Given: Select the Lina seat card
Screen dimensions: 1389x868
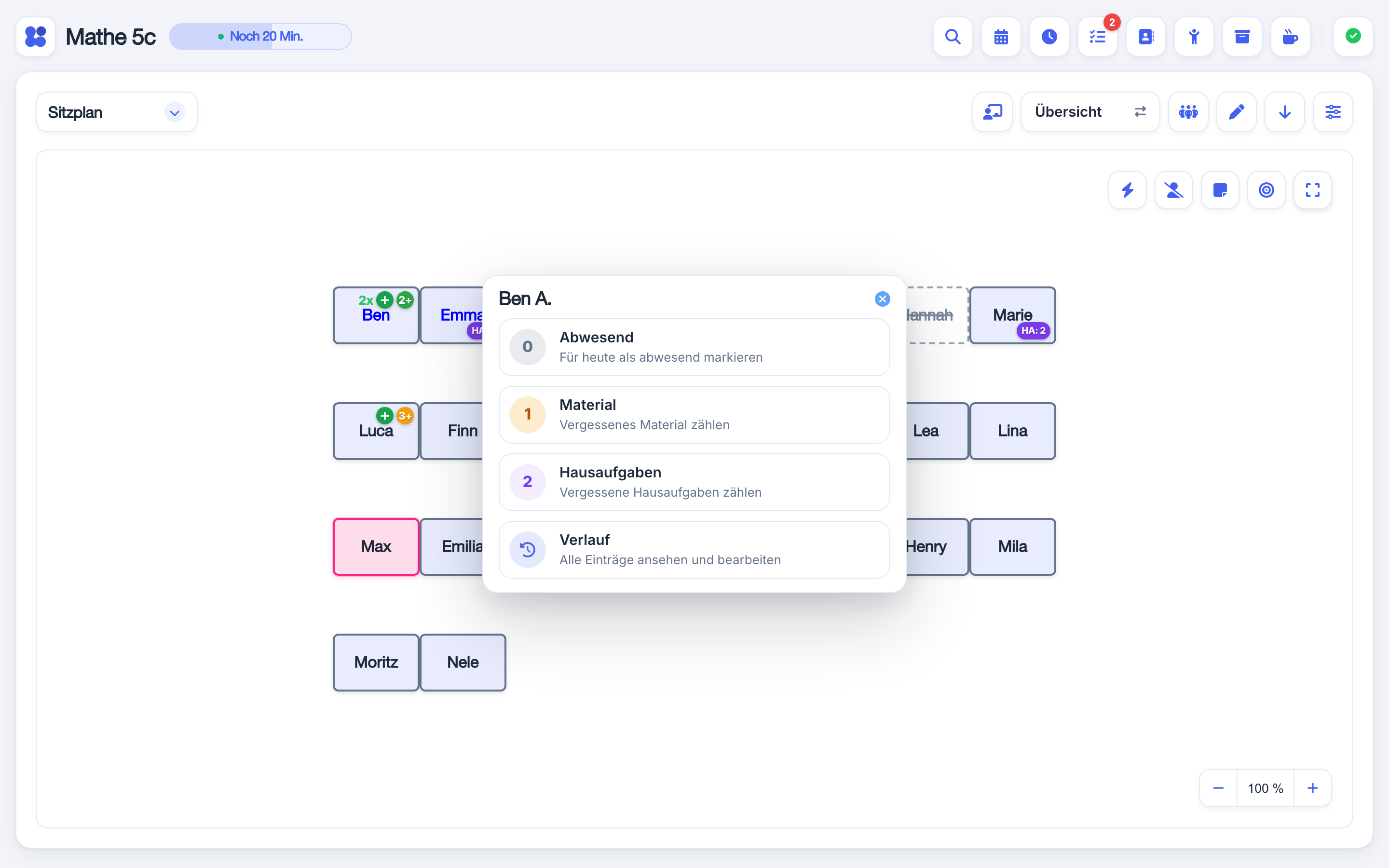Looking at the screenshot, I should [1012, 431].
